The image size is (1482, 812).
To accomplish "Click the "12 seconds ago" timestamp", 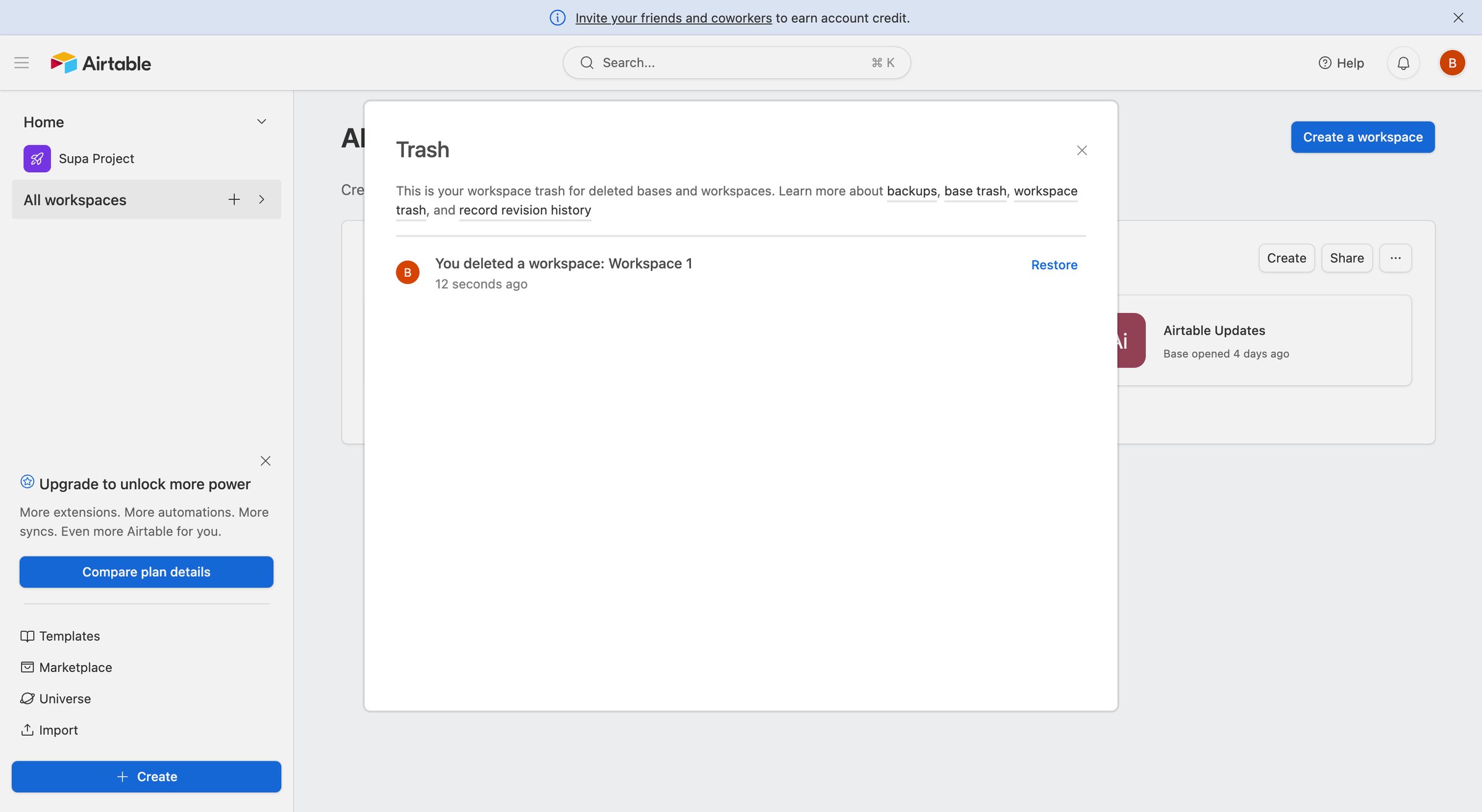I will tap(481, 284).
